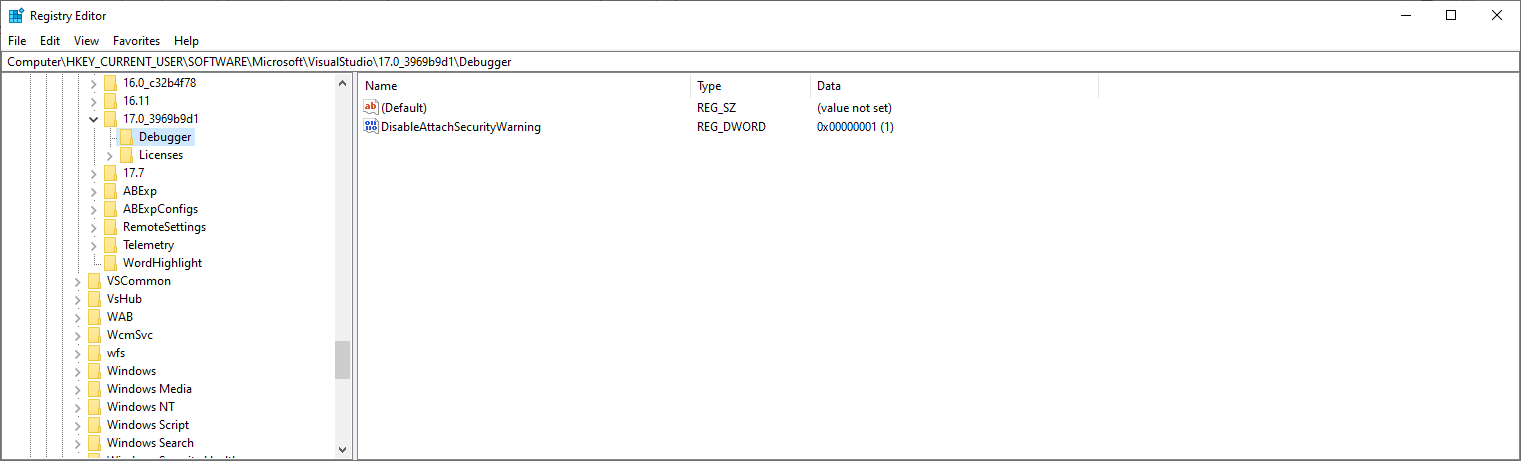Select the WcmSvc key label
Screen dimensions: 1521x461
tap(130, 335)
